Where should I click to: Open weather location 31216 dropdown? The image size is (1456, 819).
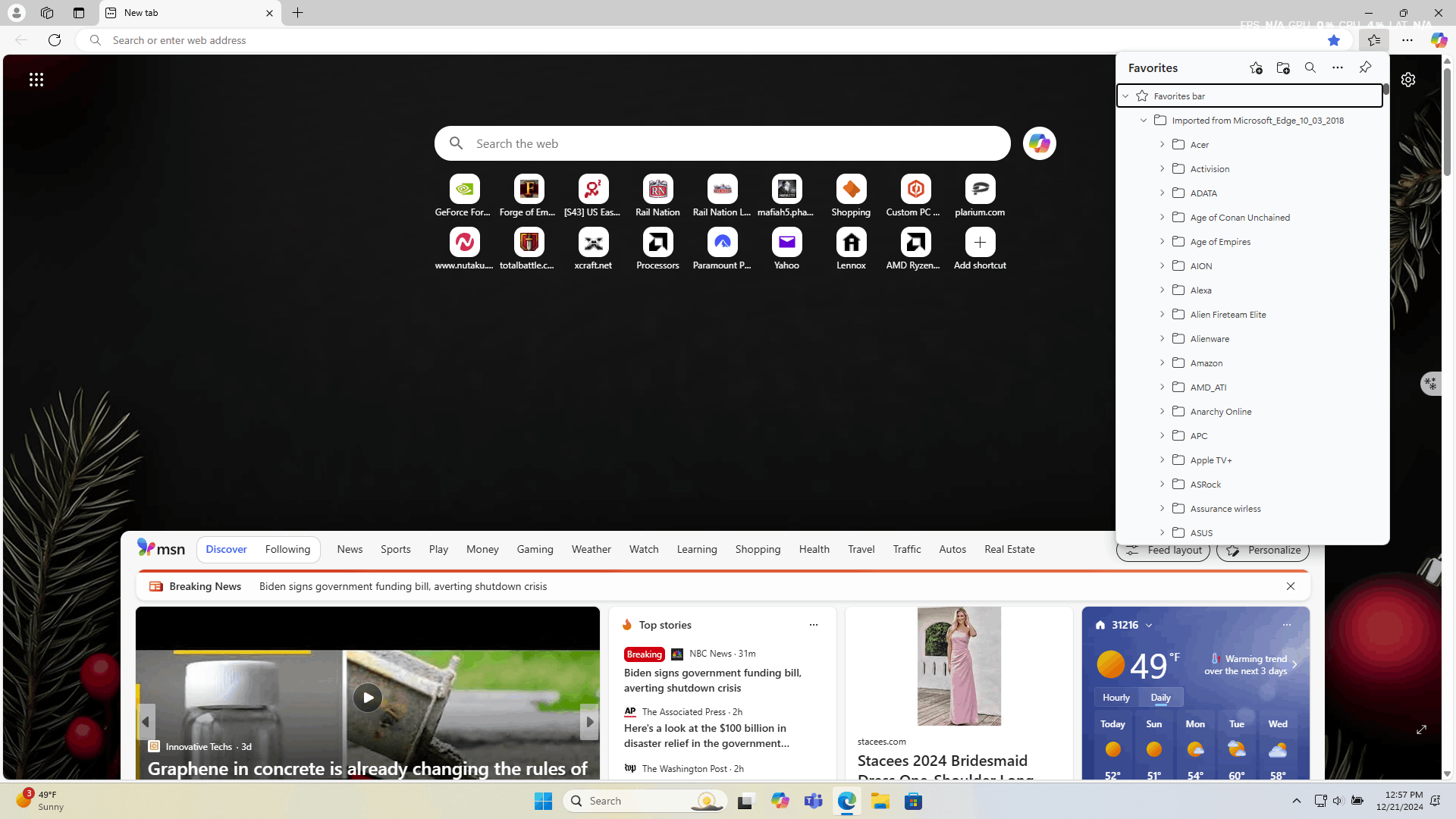[1149, 626]
